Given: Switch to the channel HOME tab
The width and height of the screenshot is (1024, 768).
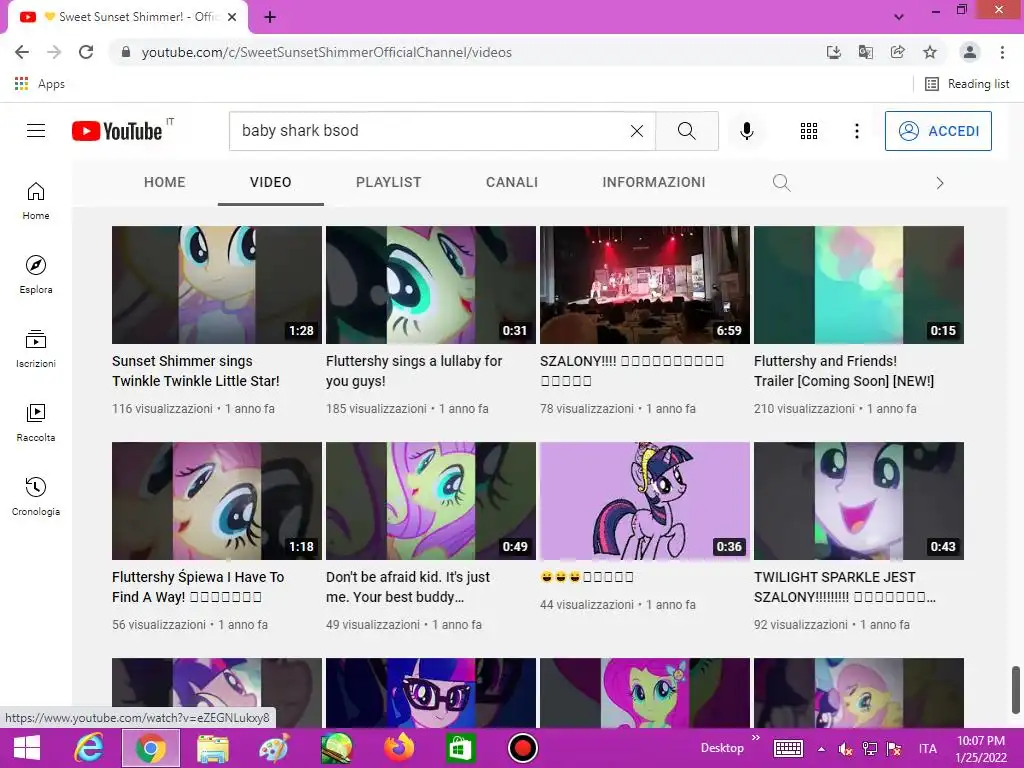Looking at the screenshot, I should [x=165, y=182].
